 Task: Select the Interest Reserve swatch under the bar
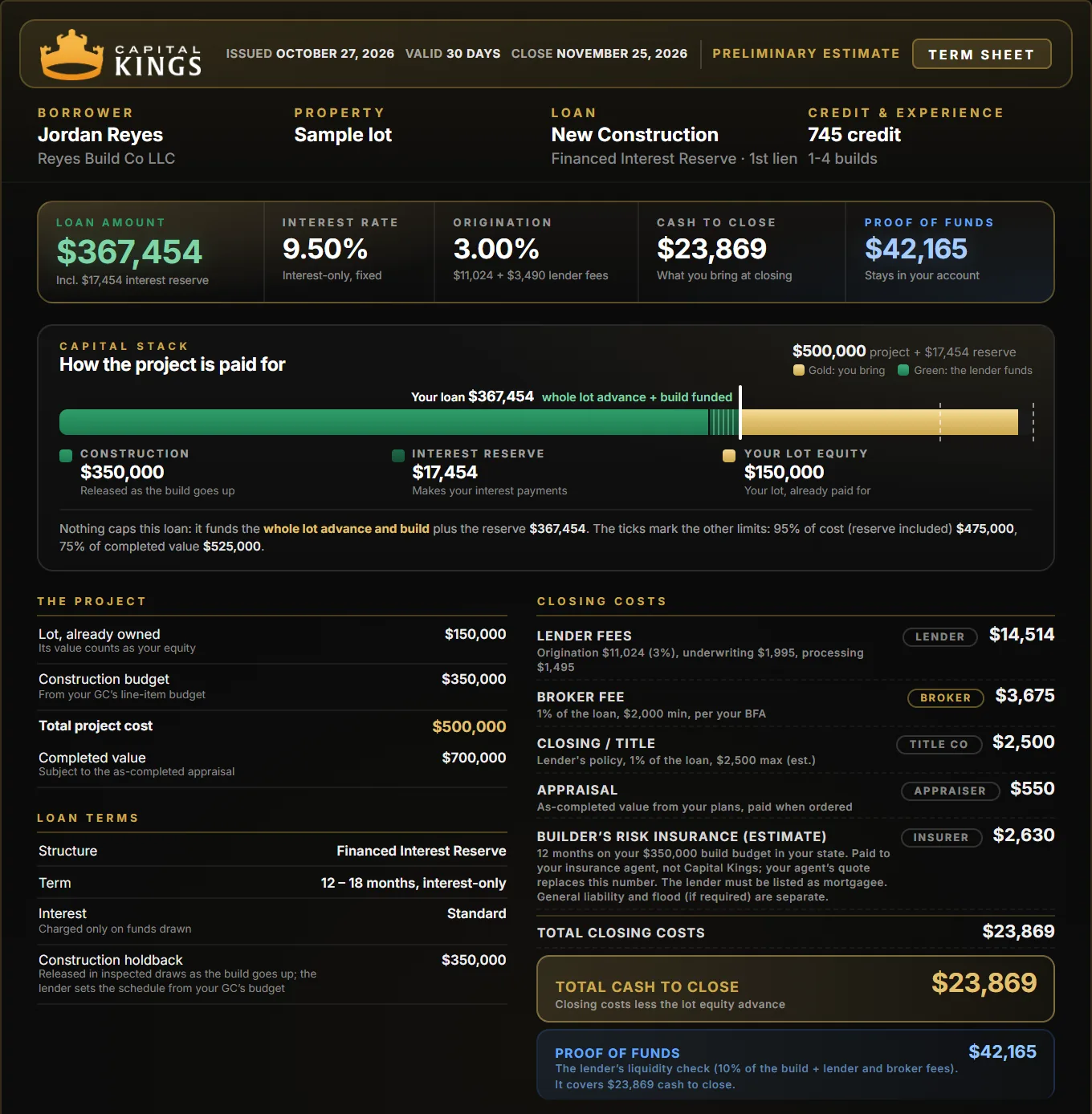click(x=397, y=456)
